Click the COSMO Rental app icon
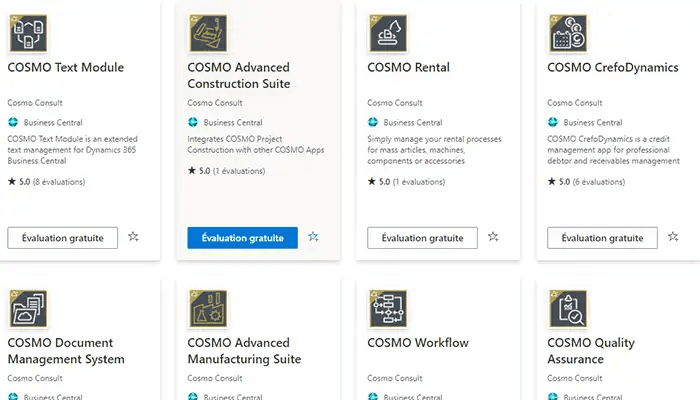The height and width of the screenshot is (400, 700). pyautogui.click(x=387, y=33)
